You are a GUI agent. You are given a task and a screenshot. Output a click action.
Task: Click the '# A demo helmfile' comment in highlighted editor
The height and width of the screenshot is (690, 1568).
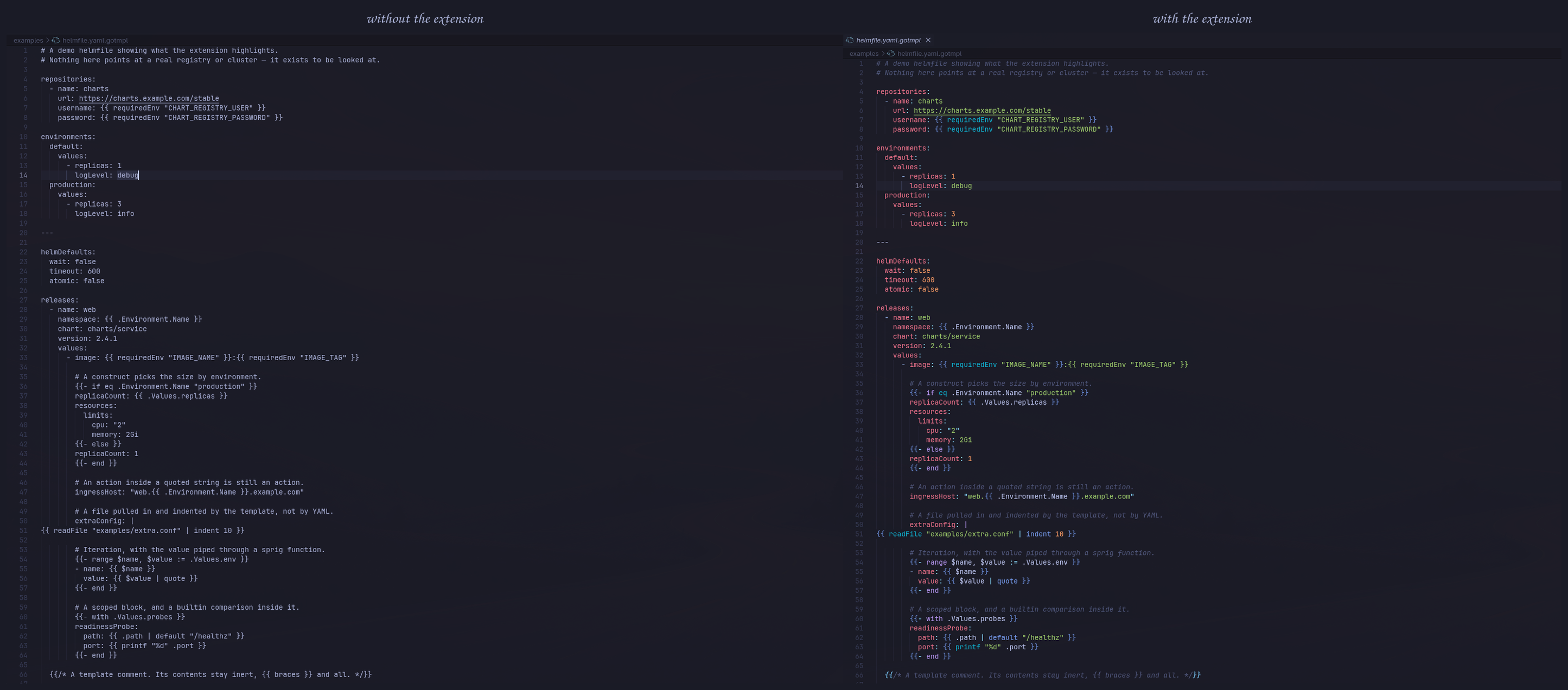[992, 63]
